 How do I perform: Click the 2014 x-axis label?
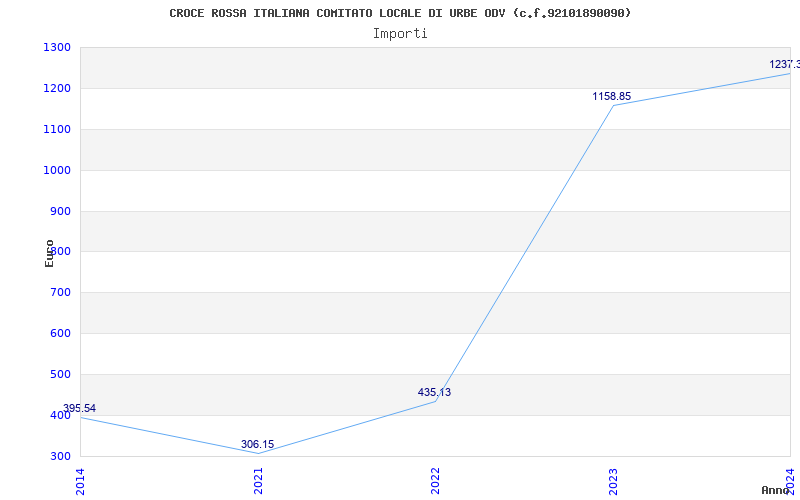(x=81, y=482)
